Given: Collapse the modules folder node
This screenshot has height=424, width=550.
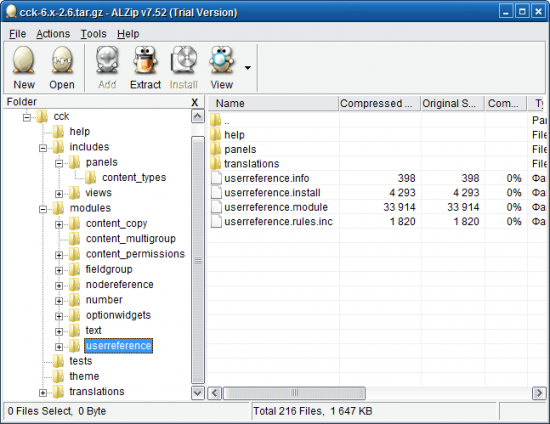Looking at the screenshot, I should pos(43,209).
